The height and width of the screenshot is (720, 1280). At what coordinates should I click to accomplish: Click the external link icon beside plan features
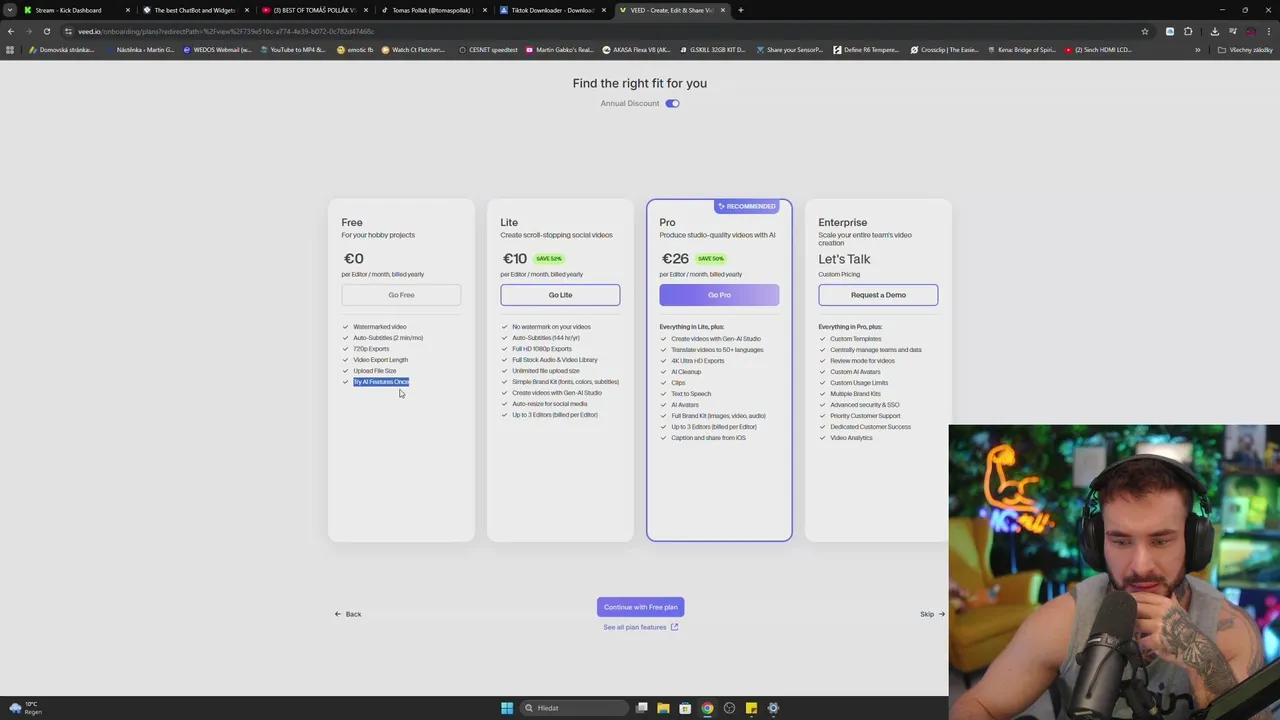point(674,627)
